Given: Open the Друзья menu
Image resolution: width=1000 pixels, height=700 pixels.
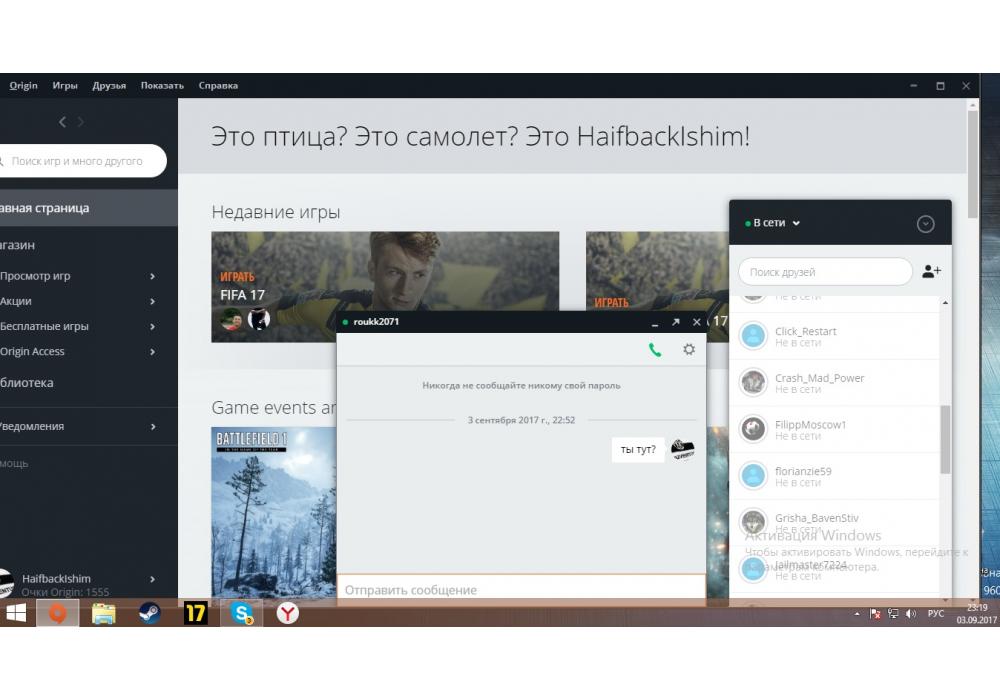Looking at the screenshot, I should 109,85.
